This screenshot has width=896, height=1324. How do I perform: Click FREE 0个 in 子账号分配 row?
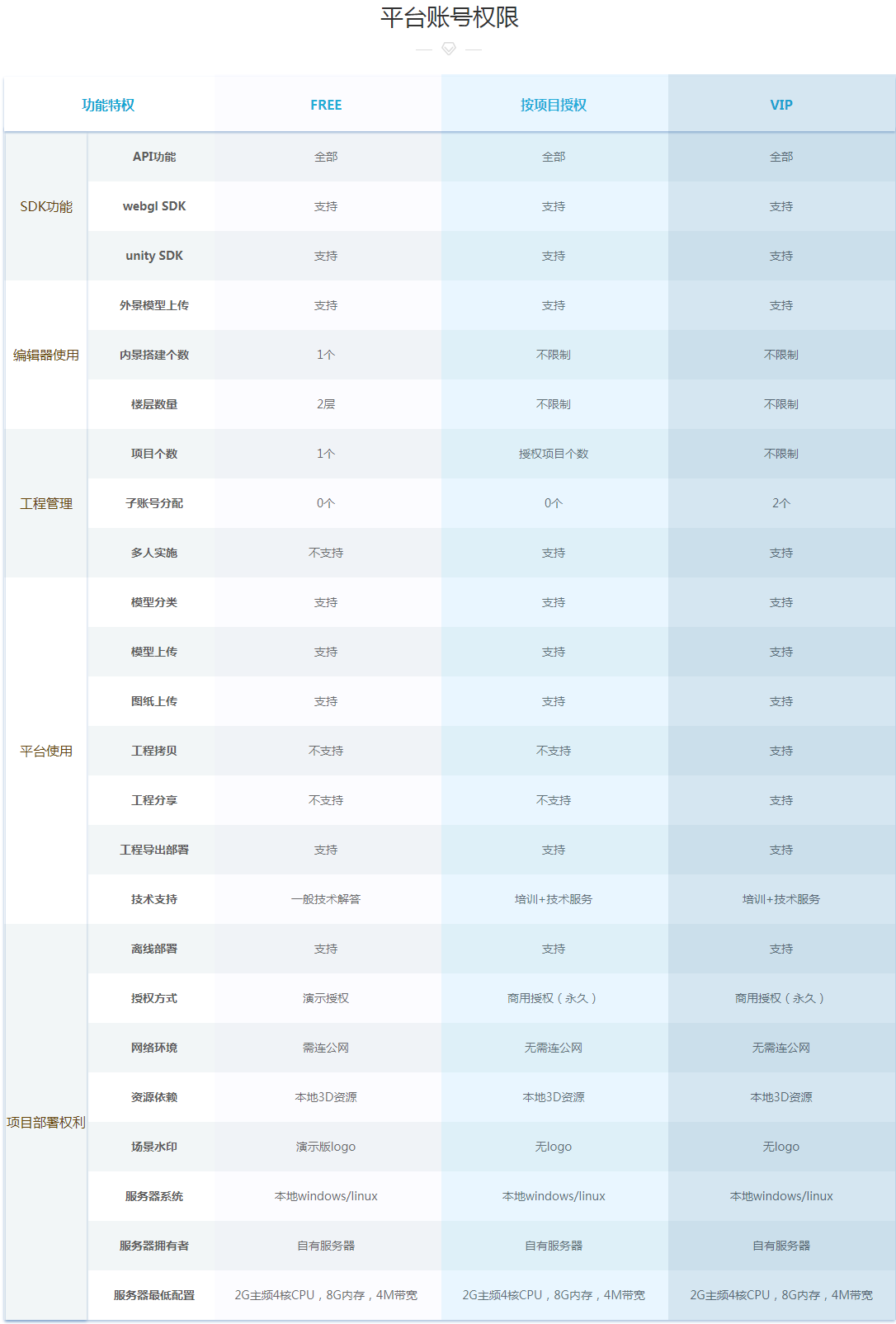point(326,503)
